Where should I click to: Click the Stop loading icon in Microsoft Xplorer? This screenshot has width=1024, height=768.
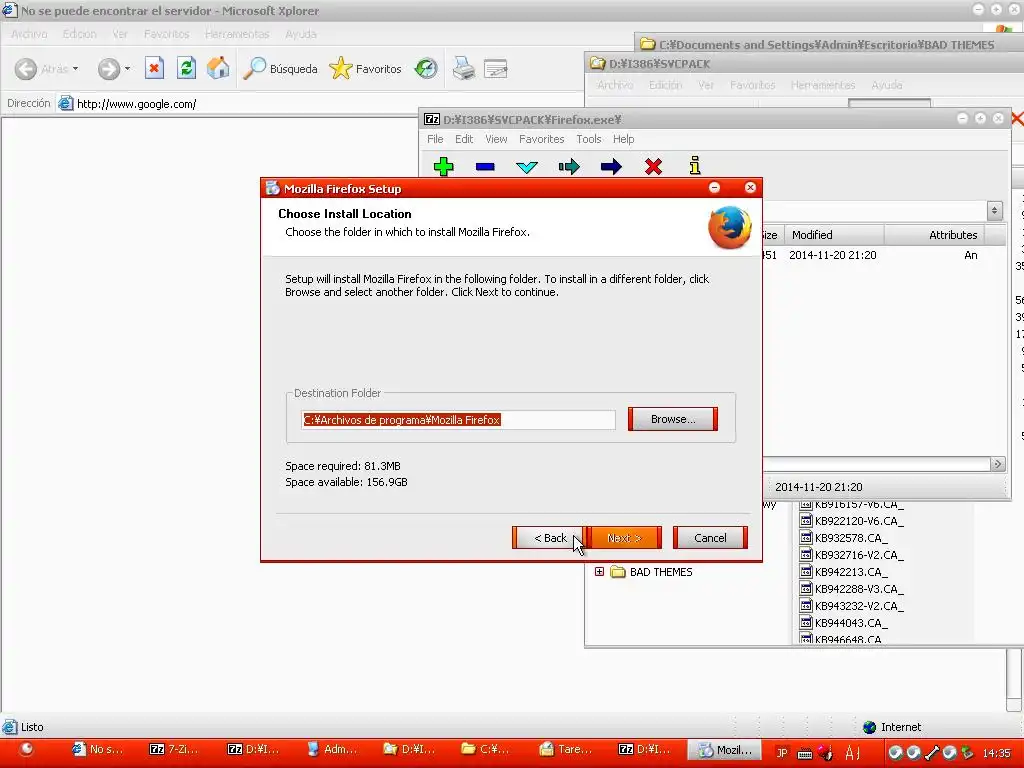pos(154,68)
